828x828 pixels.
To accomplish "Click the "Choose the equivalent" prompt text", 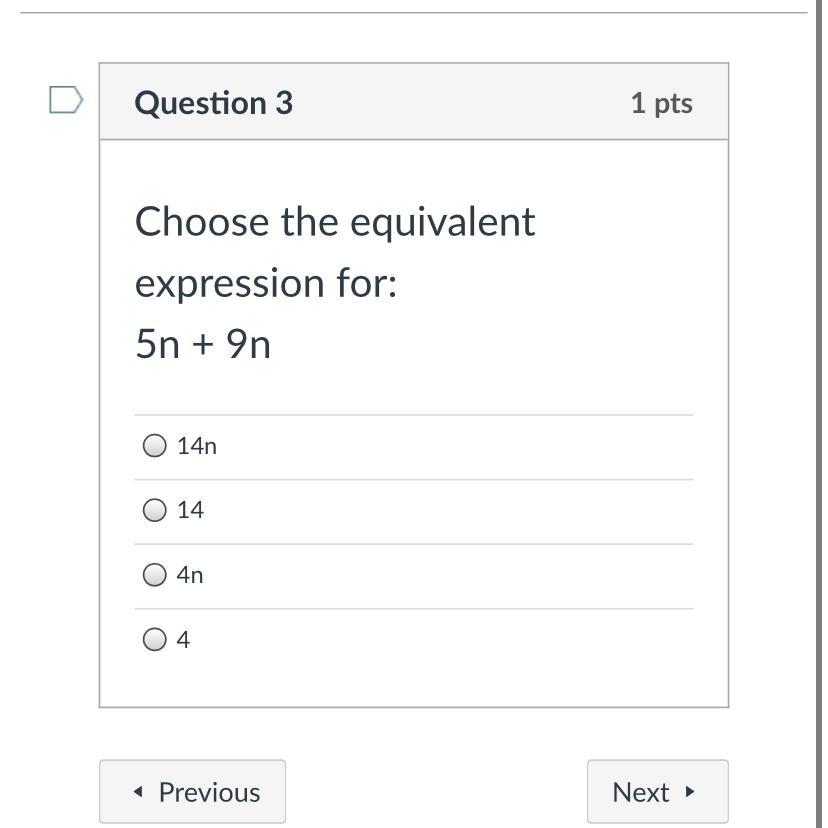I will [335, 222].
